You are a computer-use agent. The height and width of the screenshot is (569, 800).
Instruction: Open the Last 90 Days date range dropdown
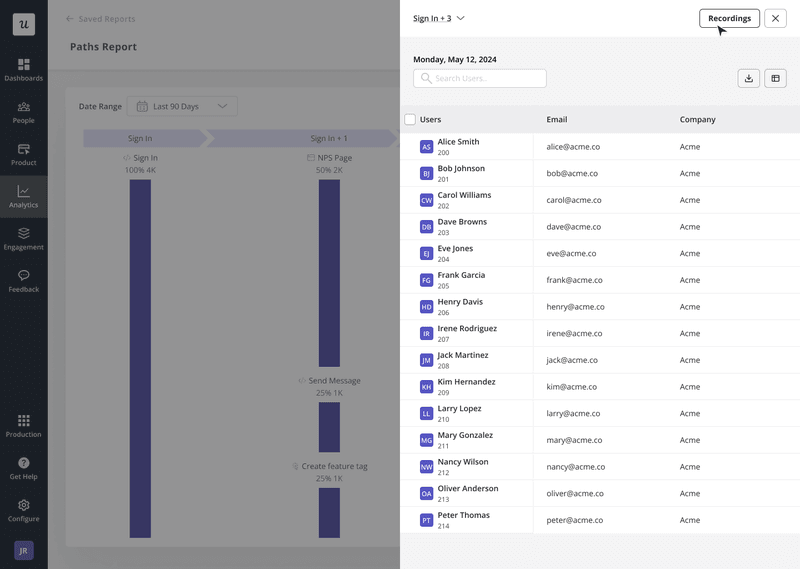(x=182, y=106)
